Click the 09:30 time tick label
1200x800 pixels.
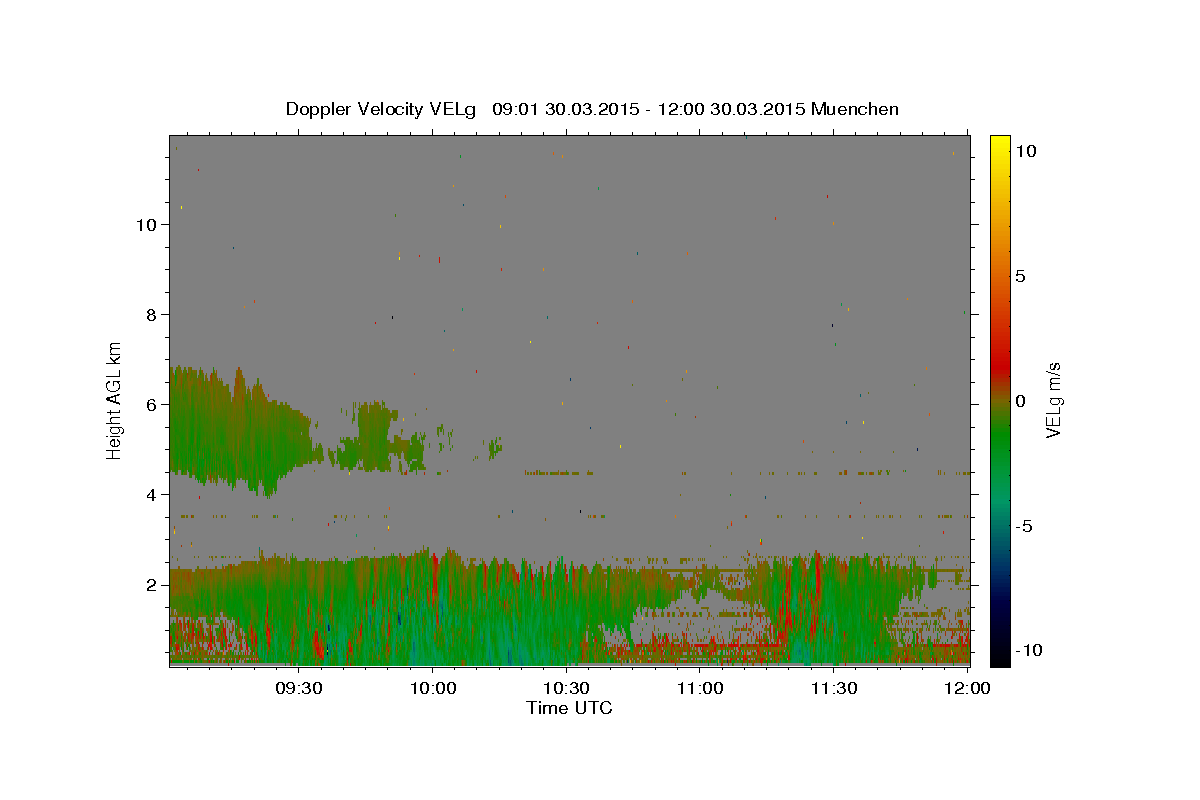298,688
